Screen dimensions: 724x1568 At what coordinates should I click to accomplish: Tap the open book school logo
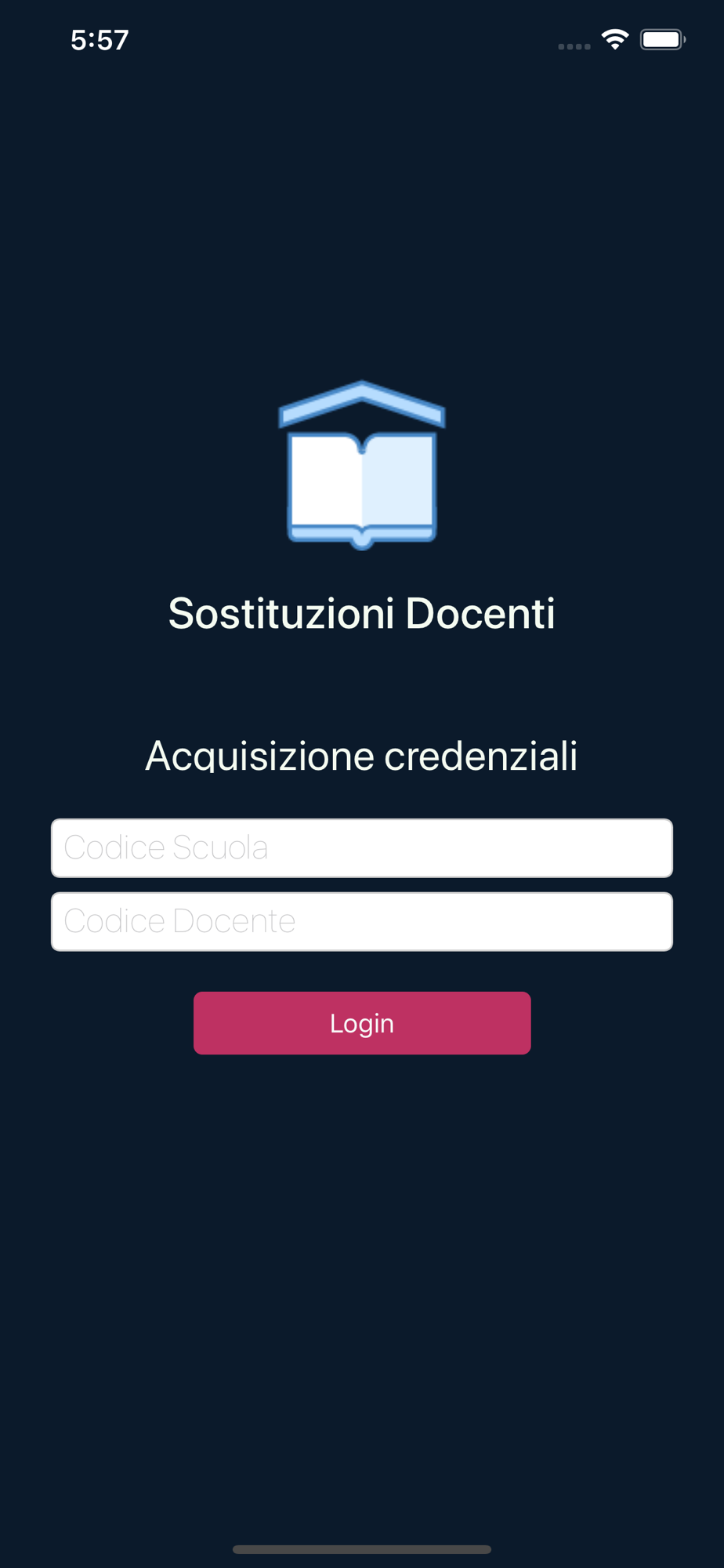tap(362, 466)
